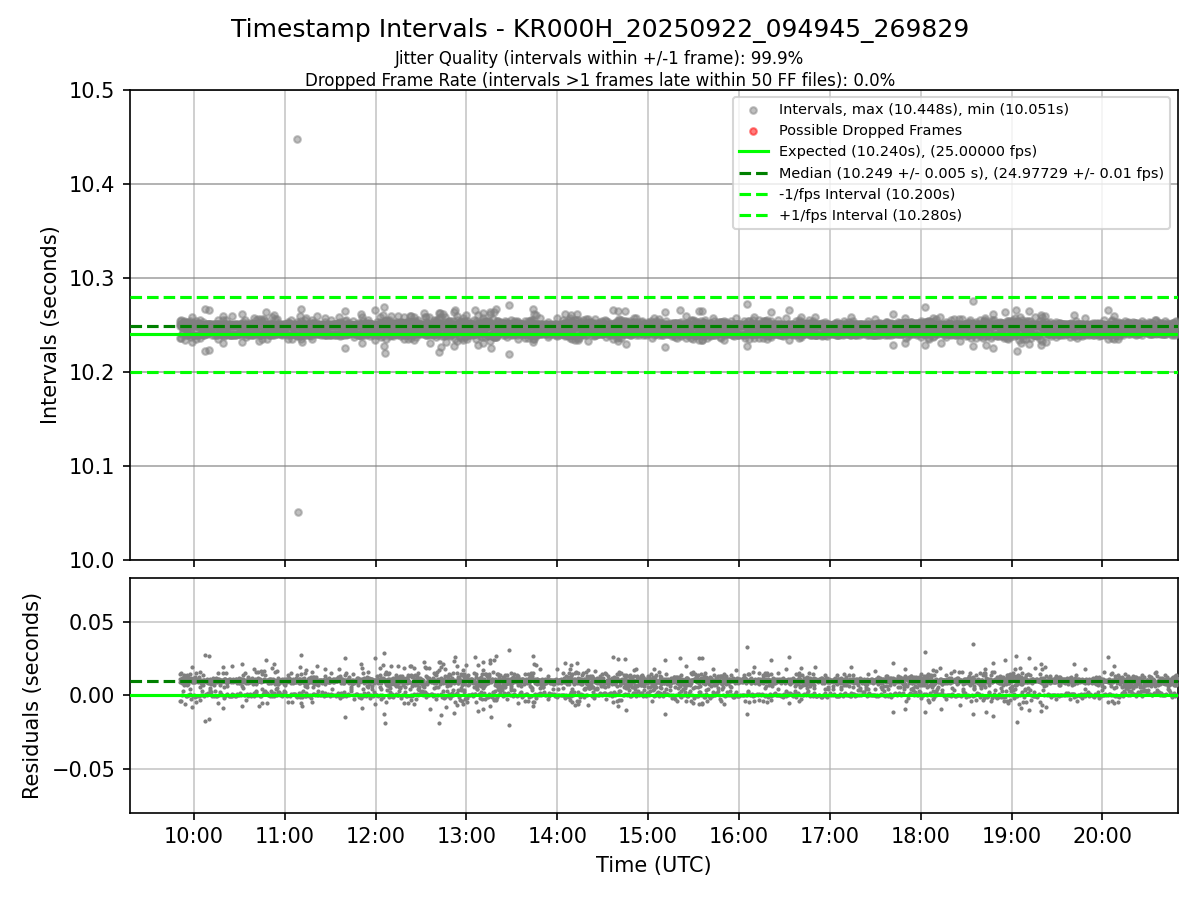Click the 13:00 x-axis tick label
The image size is (1200, 900).
coord(467,834)
